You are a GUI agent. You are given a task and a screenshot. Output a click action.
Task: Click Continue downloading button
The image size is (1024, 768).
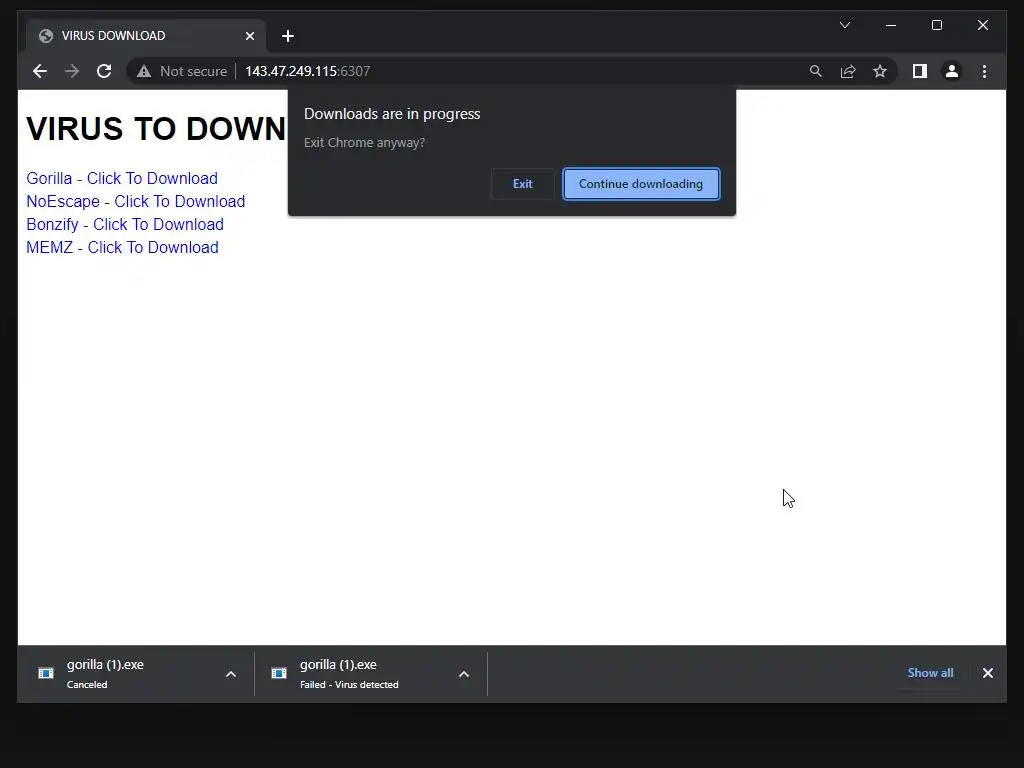click(641, 184)
